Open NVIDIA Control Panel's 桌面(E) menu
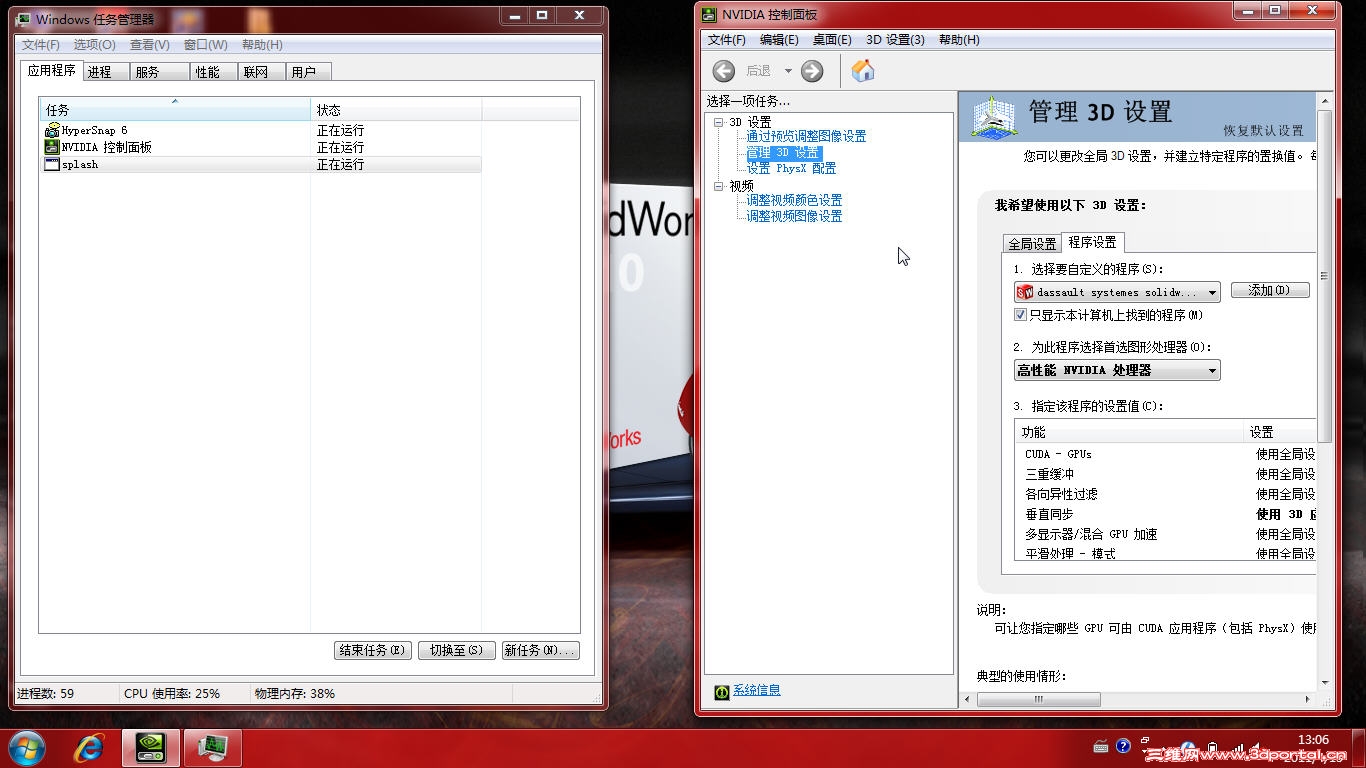Viewport: 1366px width, 768px height. (x=832, y=40)
